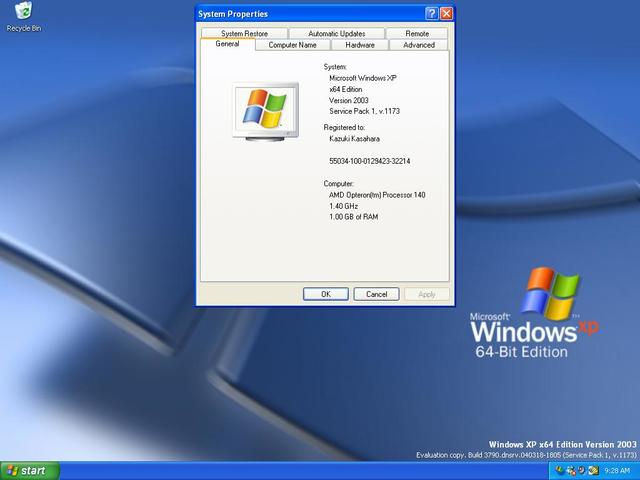The height and width of the screenshot is (480, 640).
Task: Open the Recycle Bin desktop icon
Action: coord(24,17)
